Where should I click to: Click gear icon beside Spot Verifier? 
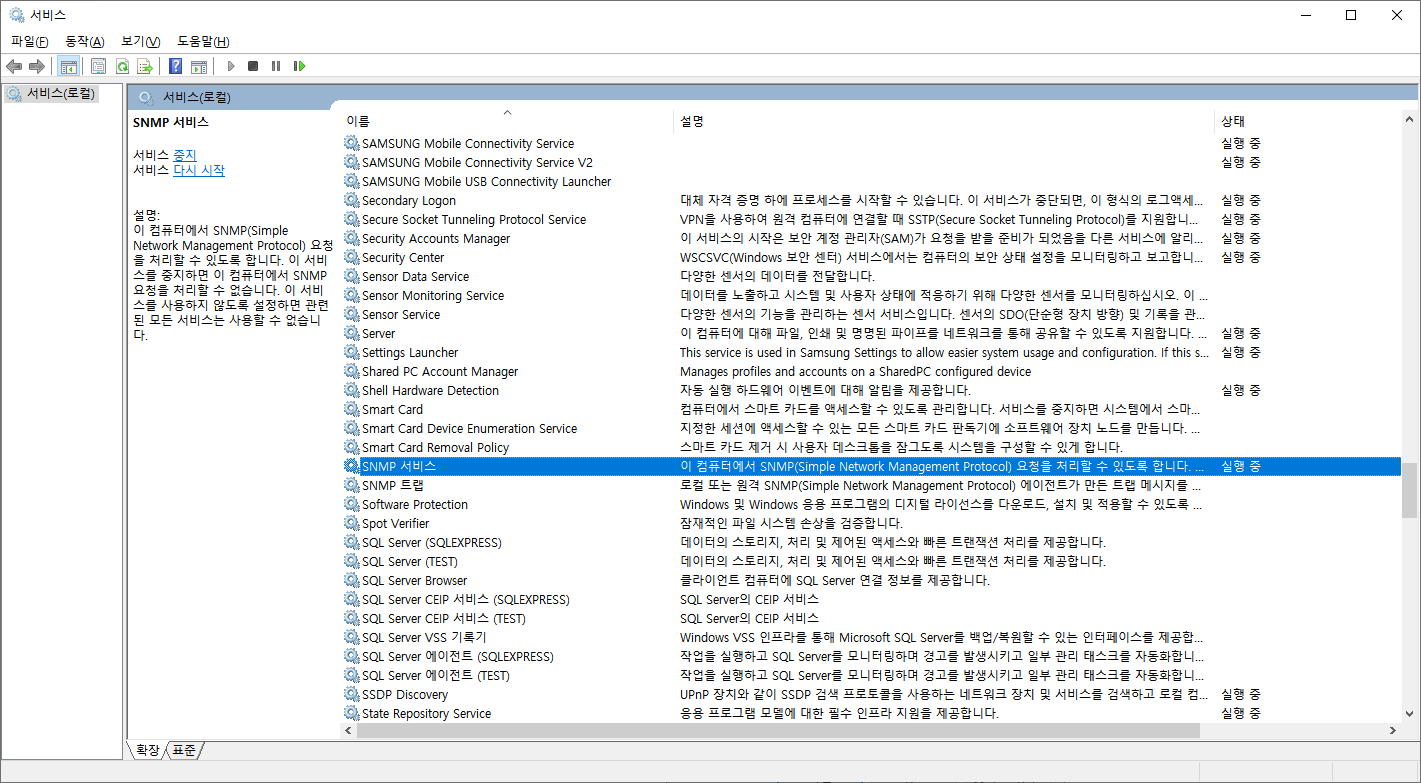point(351,523)
